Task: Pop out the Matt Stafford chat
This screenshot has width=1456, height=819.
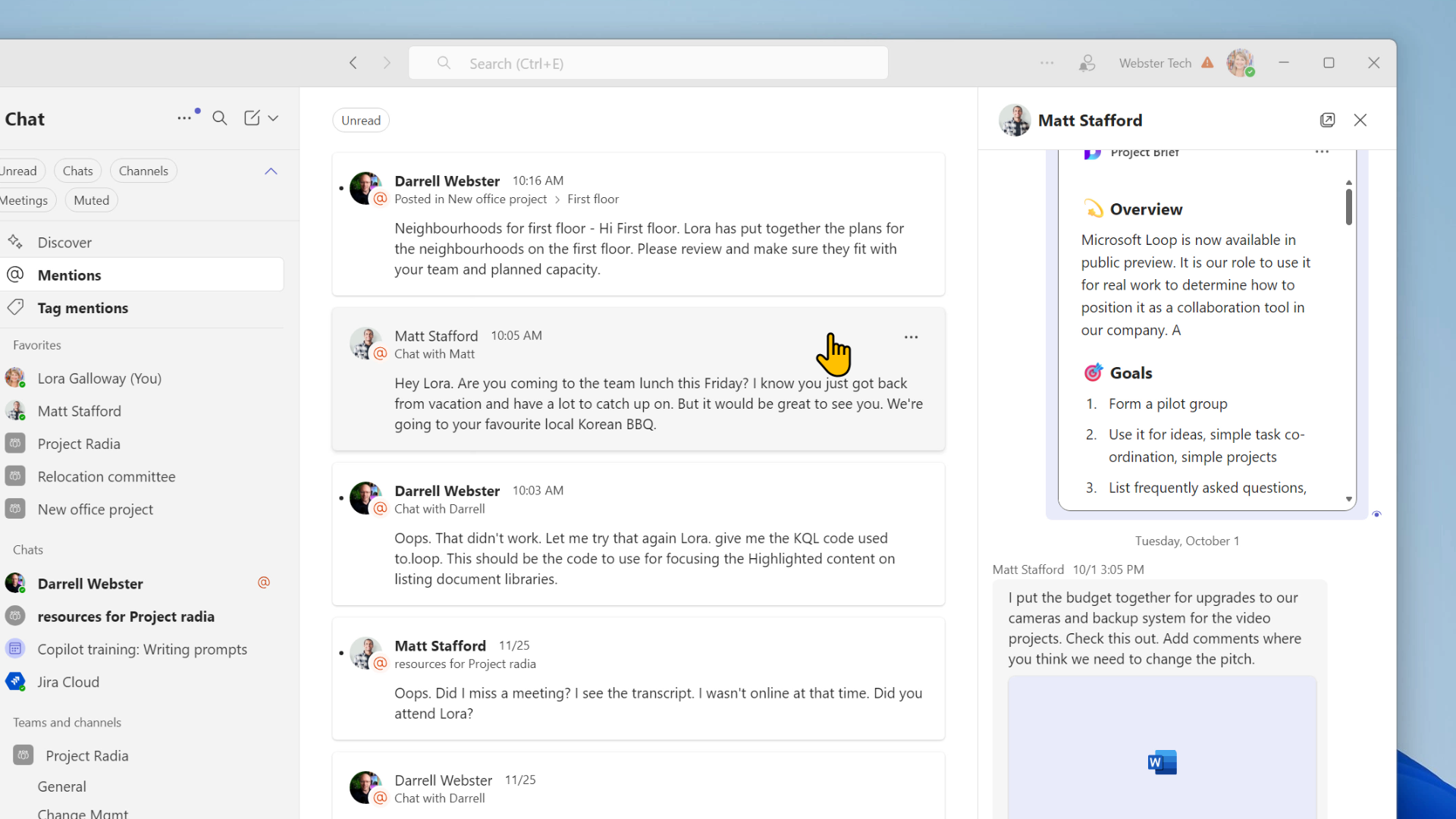Action: pyautogui.click(x=1328, y=120)
